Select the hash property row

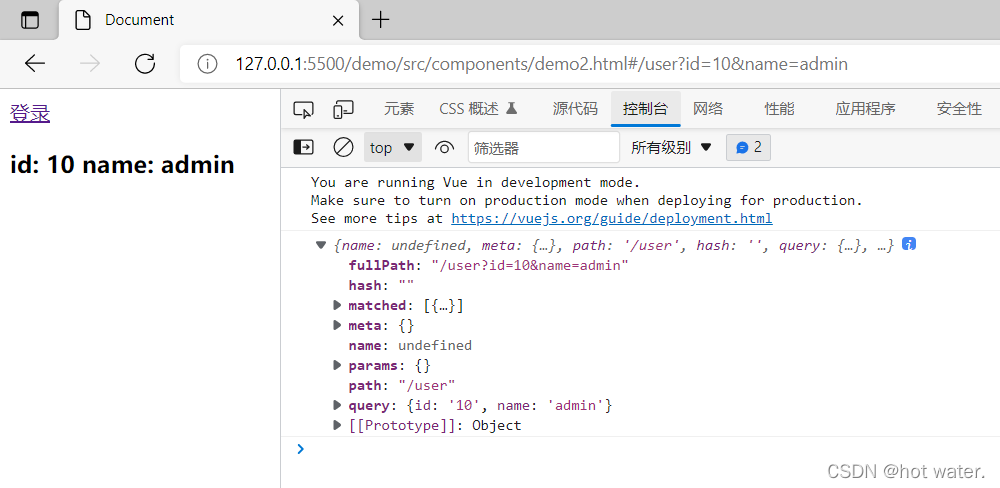(x=381, y=285)
